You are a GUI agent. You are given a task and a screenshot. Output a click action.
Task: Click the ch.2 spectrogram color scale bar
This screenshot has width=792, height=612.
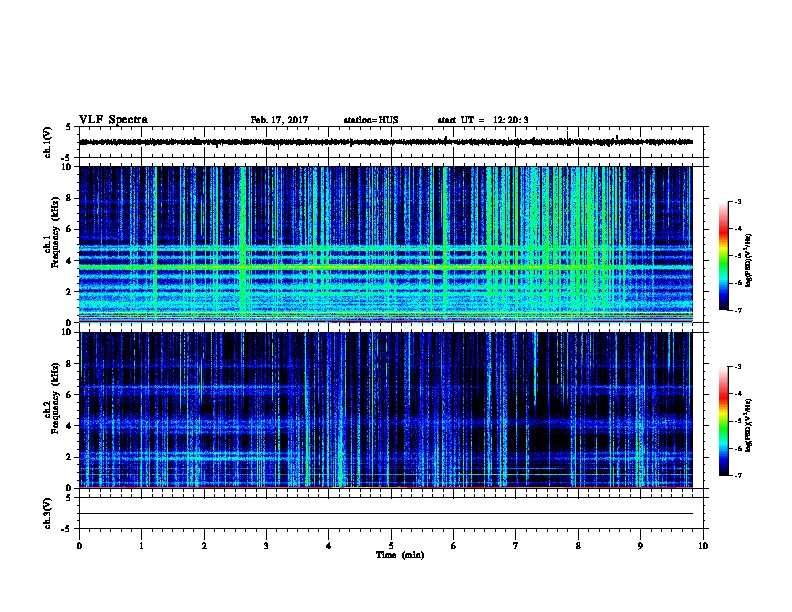pos(723,421)
